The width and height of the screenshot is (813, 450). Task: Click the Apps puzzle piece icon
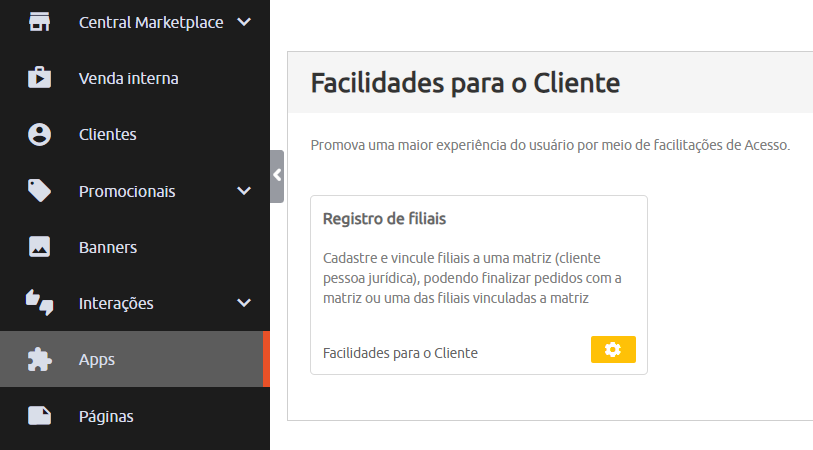39,359
